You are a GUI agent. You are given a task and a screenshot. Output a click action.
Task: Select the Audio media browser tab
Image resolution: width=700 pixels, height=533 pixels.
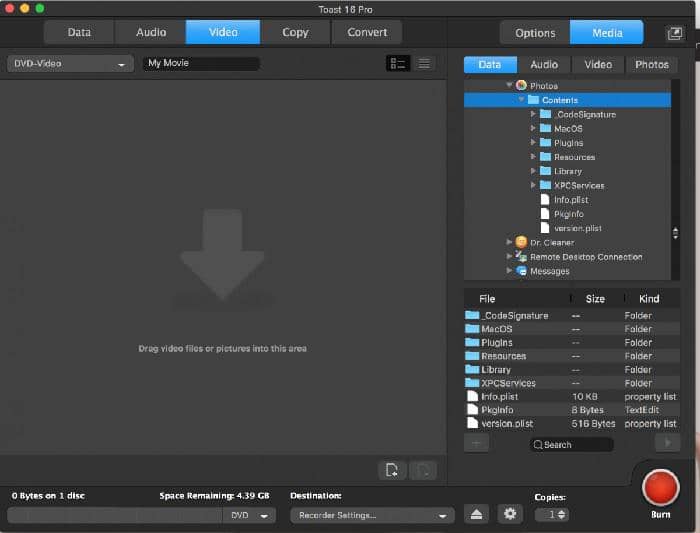pyautogui.click(x=544, y=65)
